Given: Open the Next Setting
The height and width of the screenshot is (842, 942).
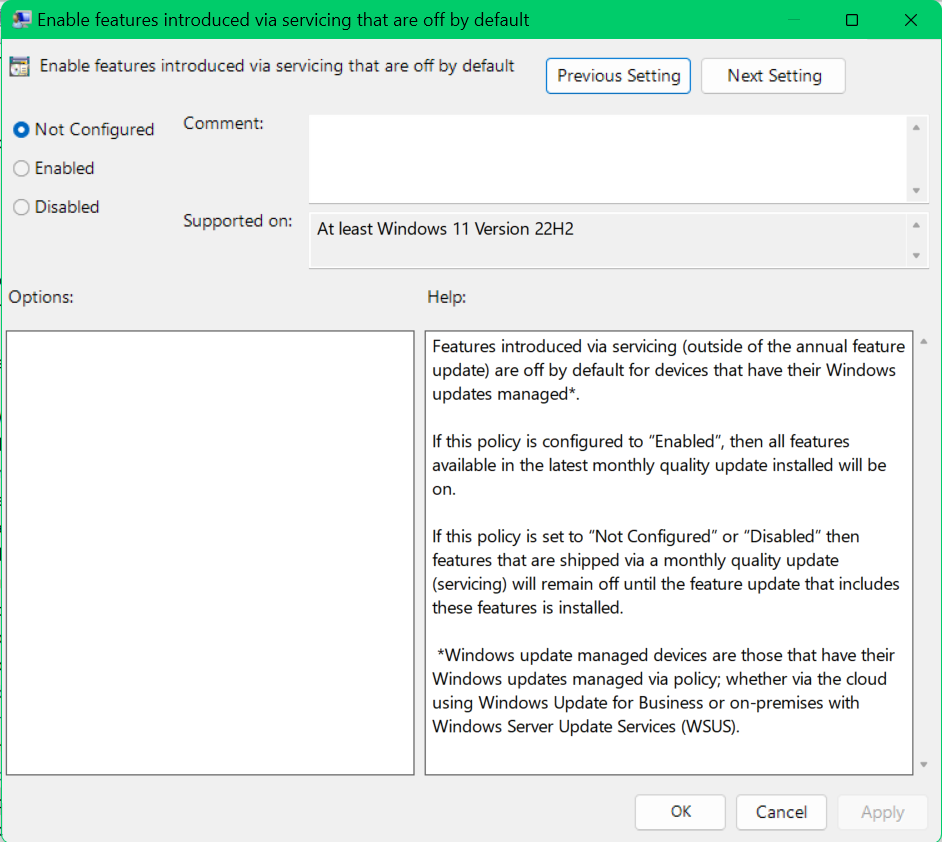Looking at the screenshot, I should tap(773, 76).
